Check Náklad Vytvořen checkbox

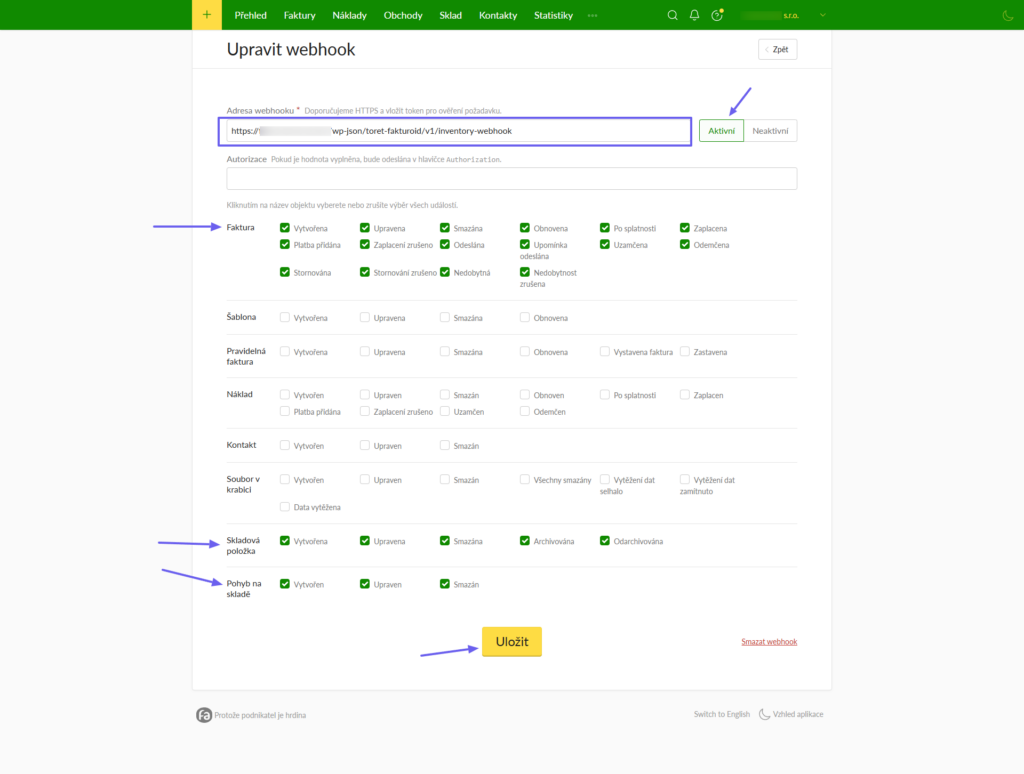285,395
